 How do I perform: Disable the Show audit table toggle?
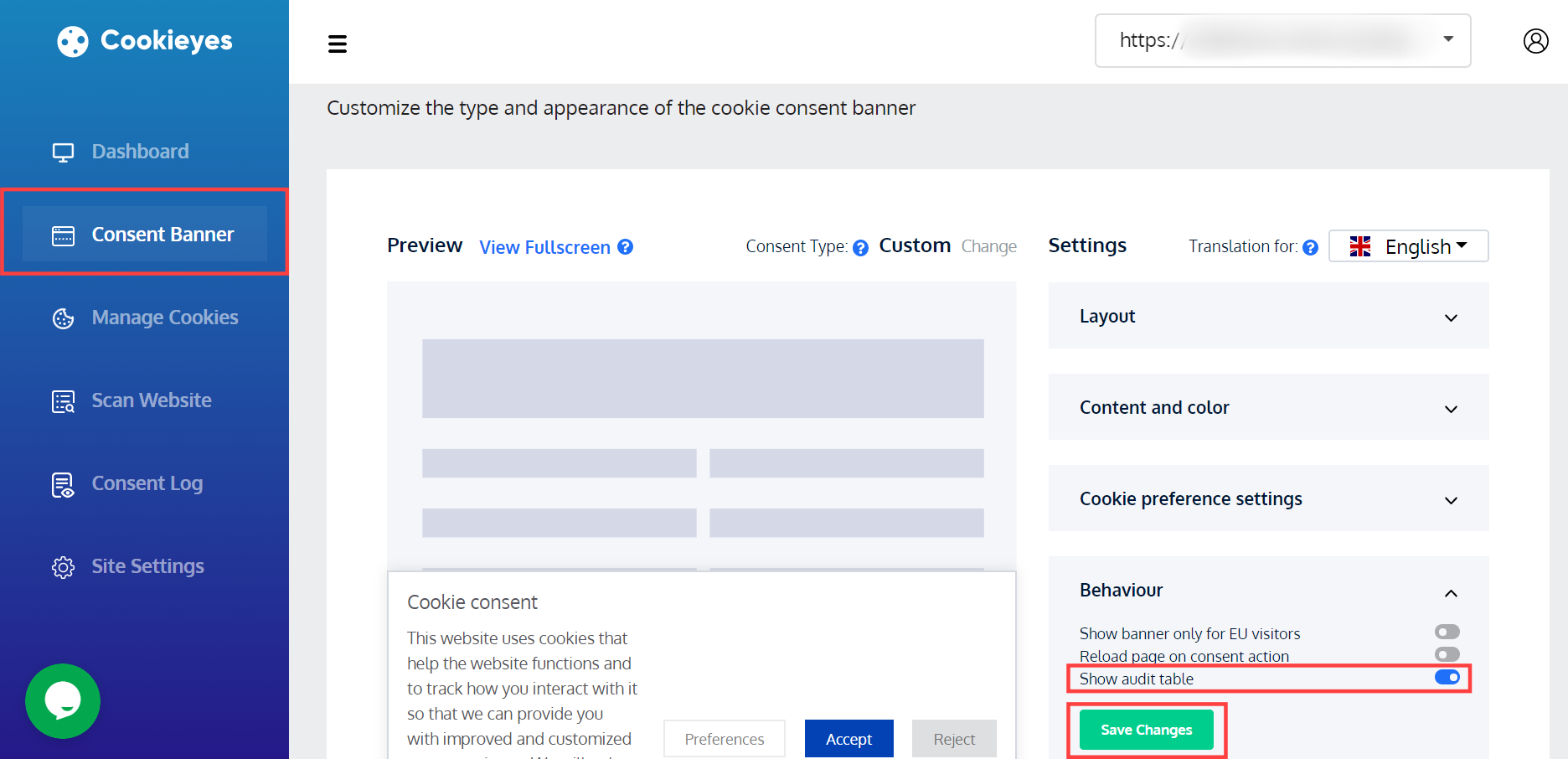tap(1447, 678)
